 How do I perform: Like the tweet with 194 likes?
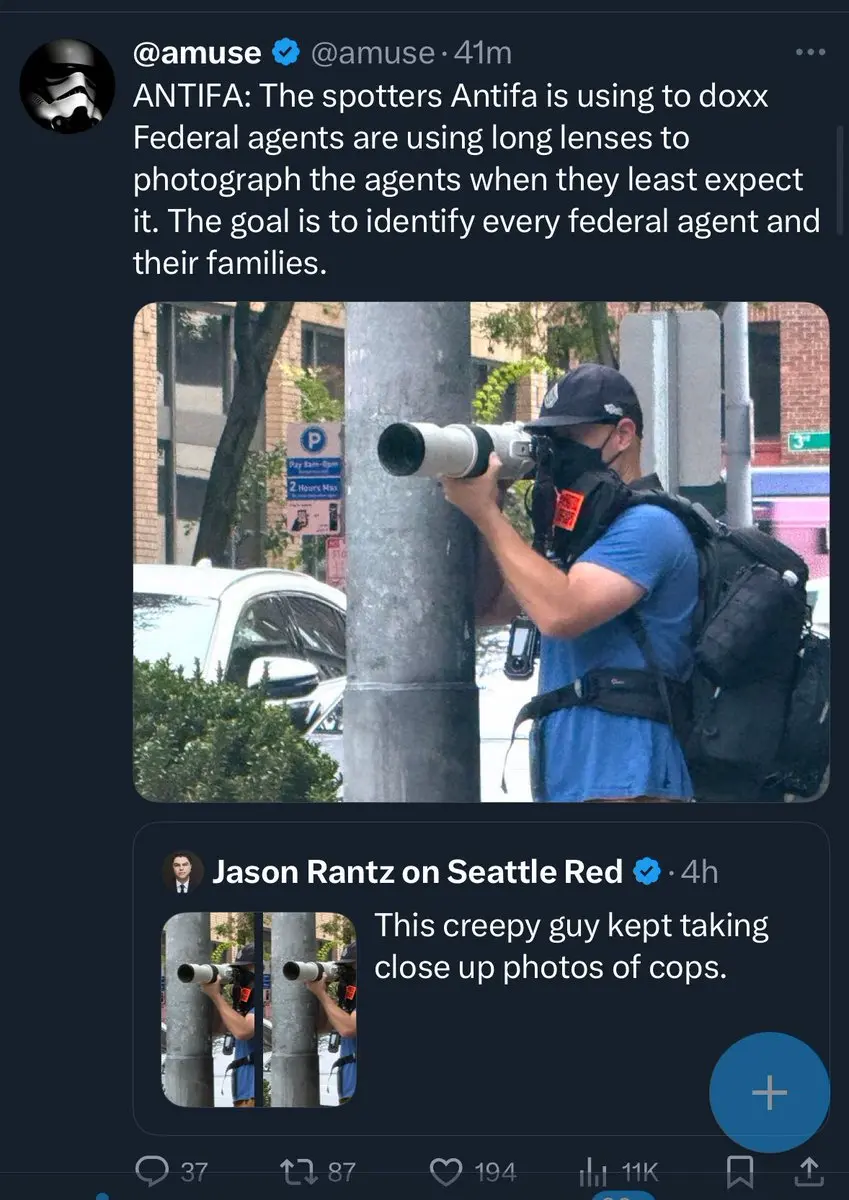point(473,1171)
